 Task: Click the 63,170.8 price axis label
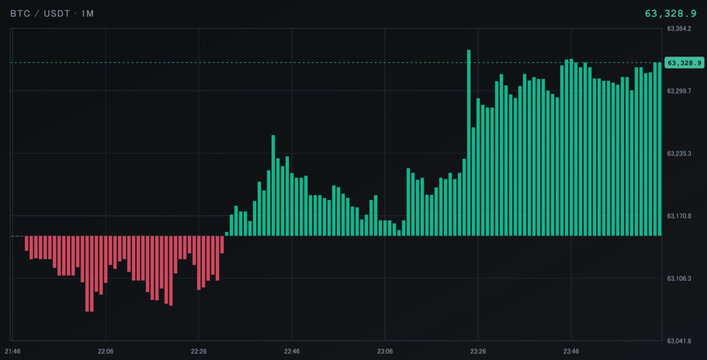tap(679, 216)
